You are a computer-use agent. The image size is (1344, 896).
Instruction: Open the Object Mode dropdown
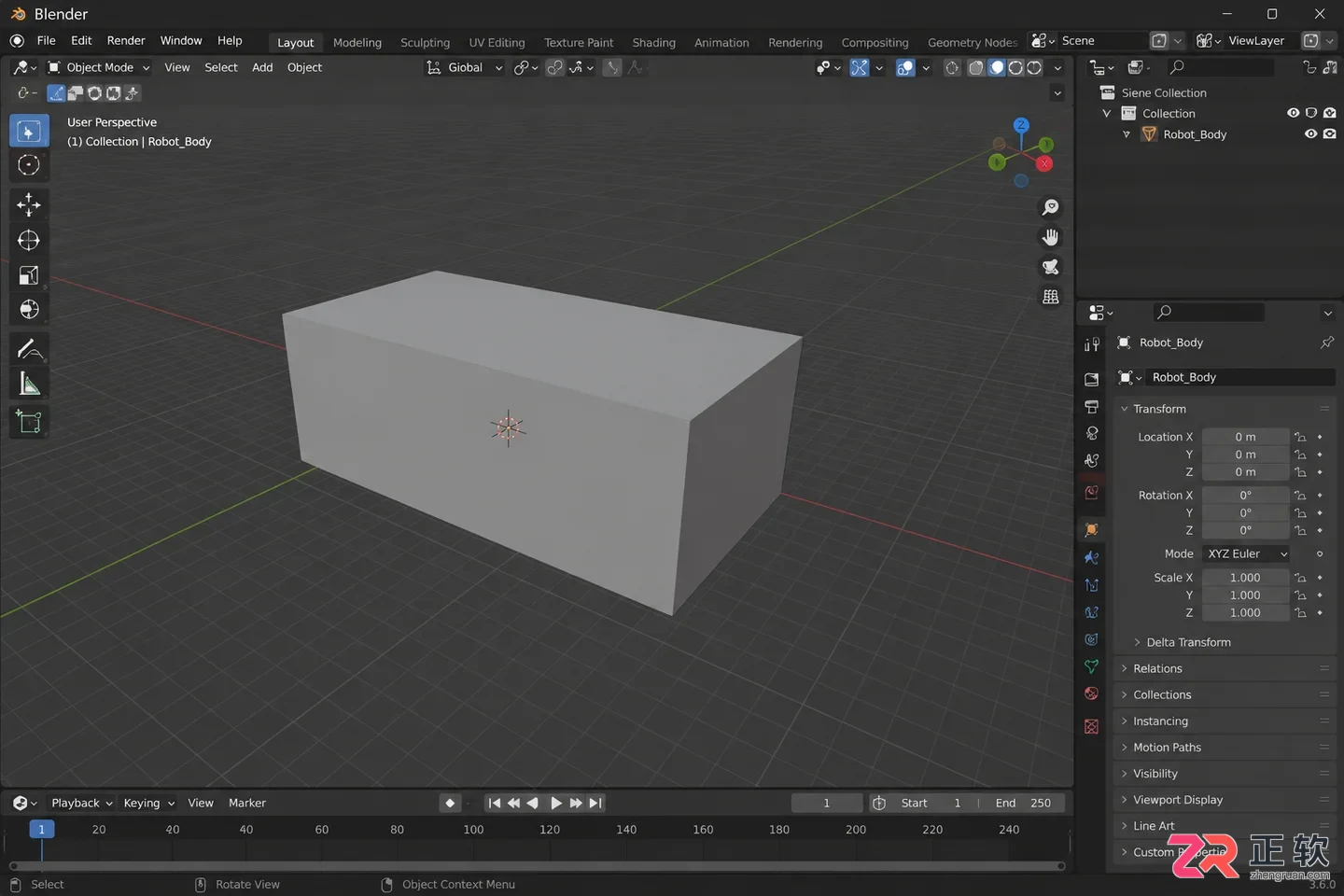(x=99, y=68)
